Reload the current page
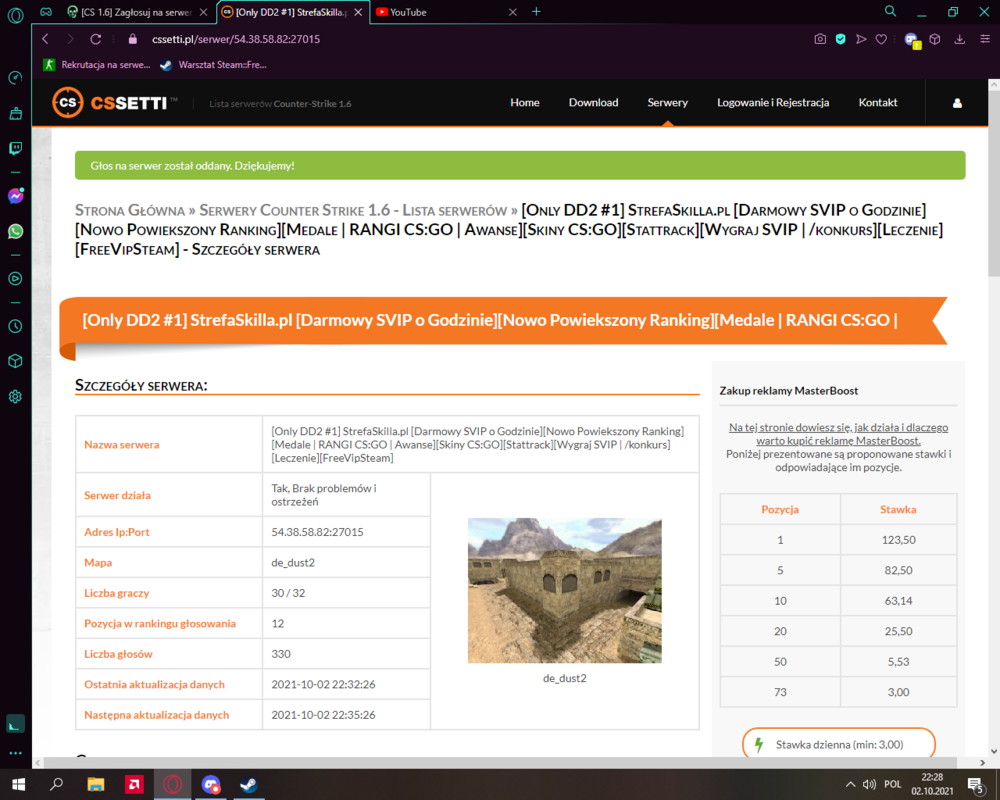Screen dimensions: 1000x800 pos(96,39)
